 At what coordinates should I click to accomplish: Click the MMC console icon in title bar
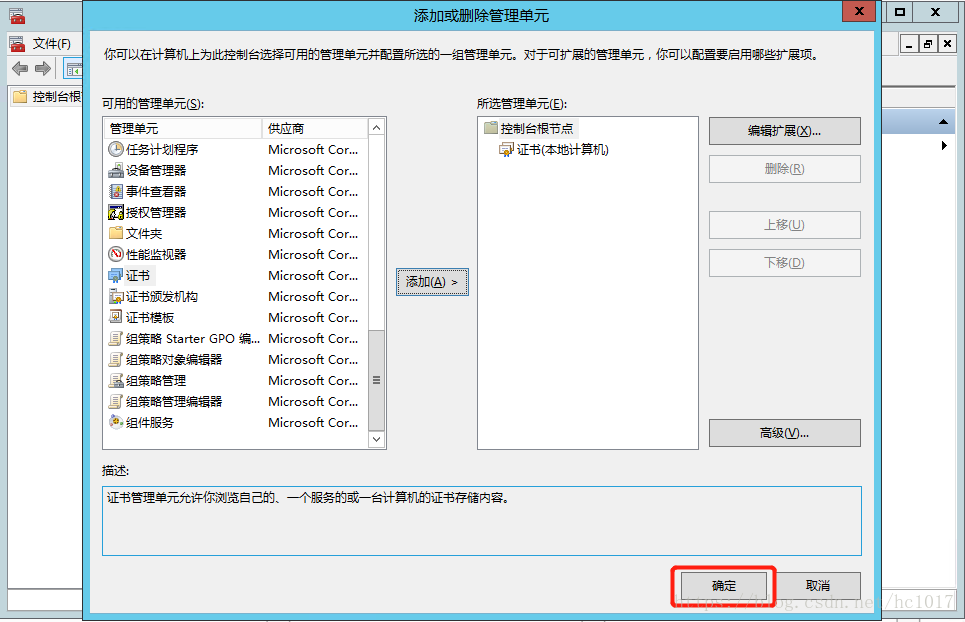[17, 16]
